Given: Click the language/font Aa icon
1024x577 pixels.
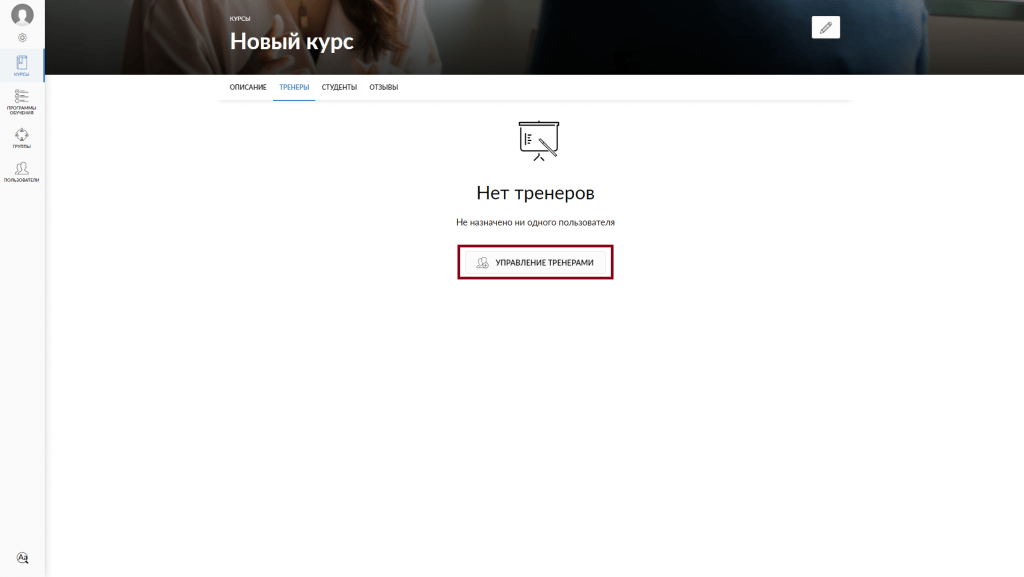Looking at the screenshot, I should coord(22,557).
